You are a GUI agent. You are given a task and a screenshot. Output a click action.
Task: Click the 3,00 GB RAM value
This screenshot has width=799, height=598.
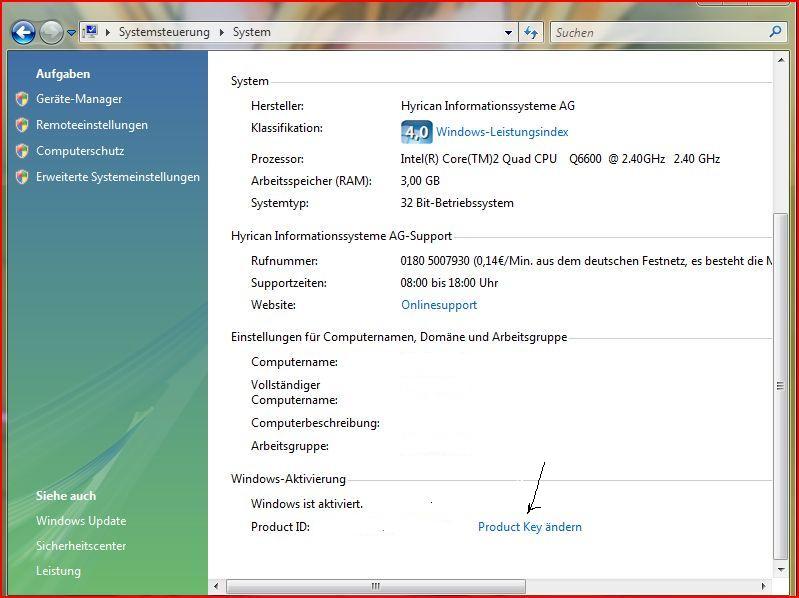420,181
